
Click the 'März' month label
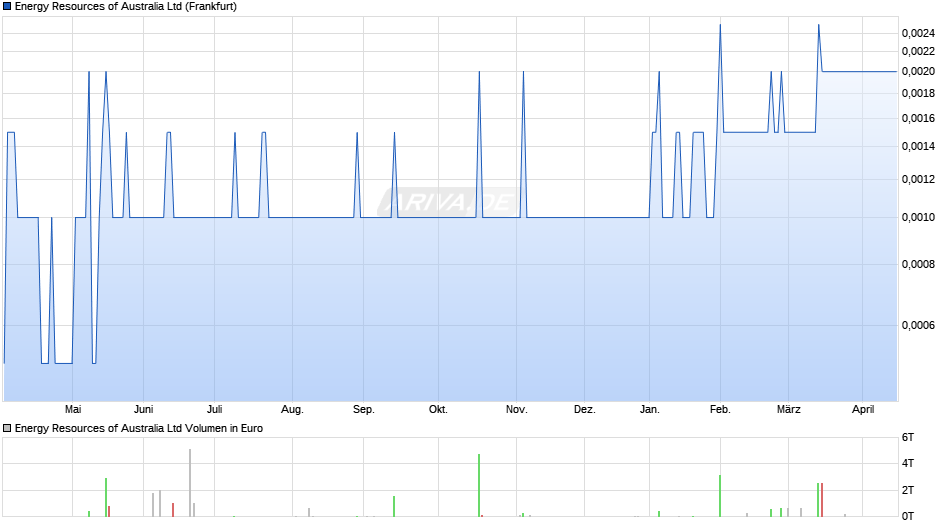[788, 409]
